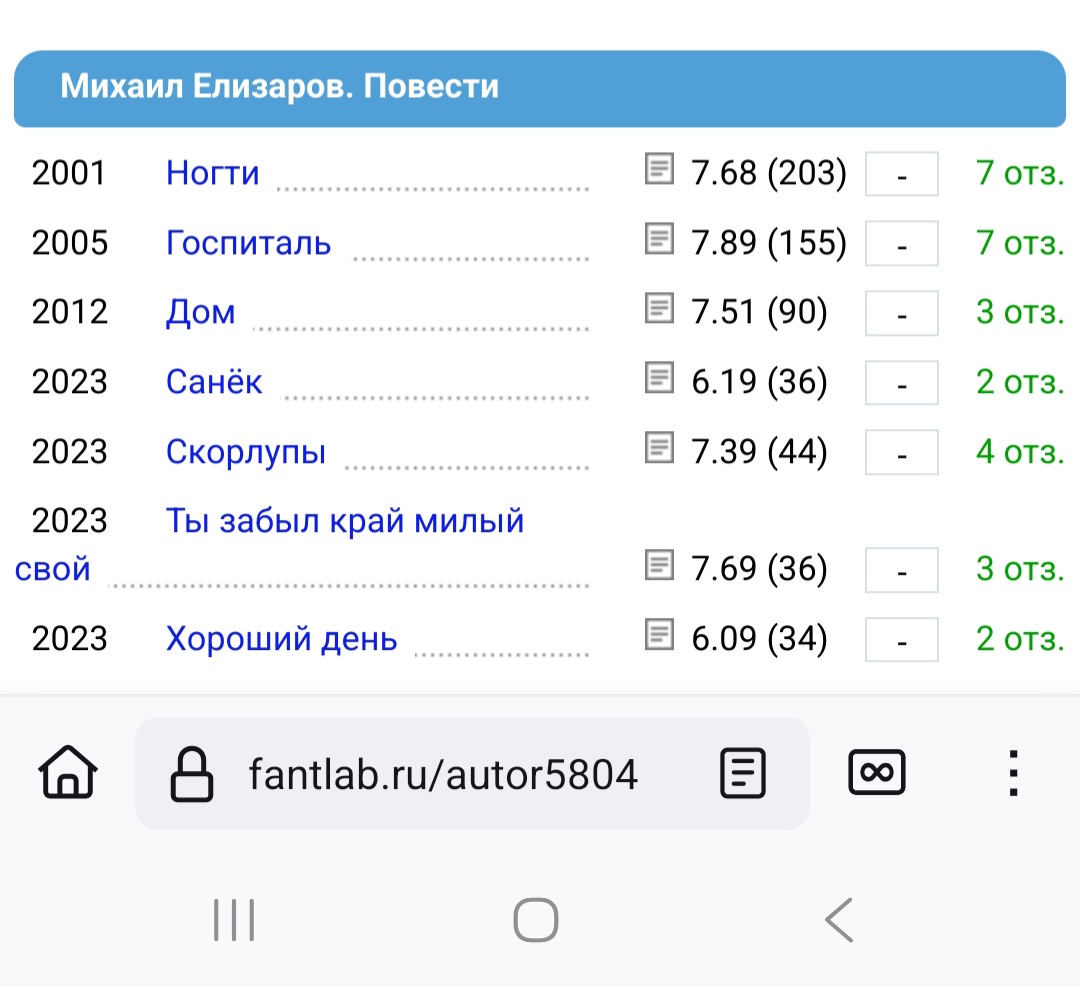The width and height of the screenshot is (1080, 987).
Task: Open the Госпиталь story link
Action: [248, 242]
